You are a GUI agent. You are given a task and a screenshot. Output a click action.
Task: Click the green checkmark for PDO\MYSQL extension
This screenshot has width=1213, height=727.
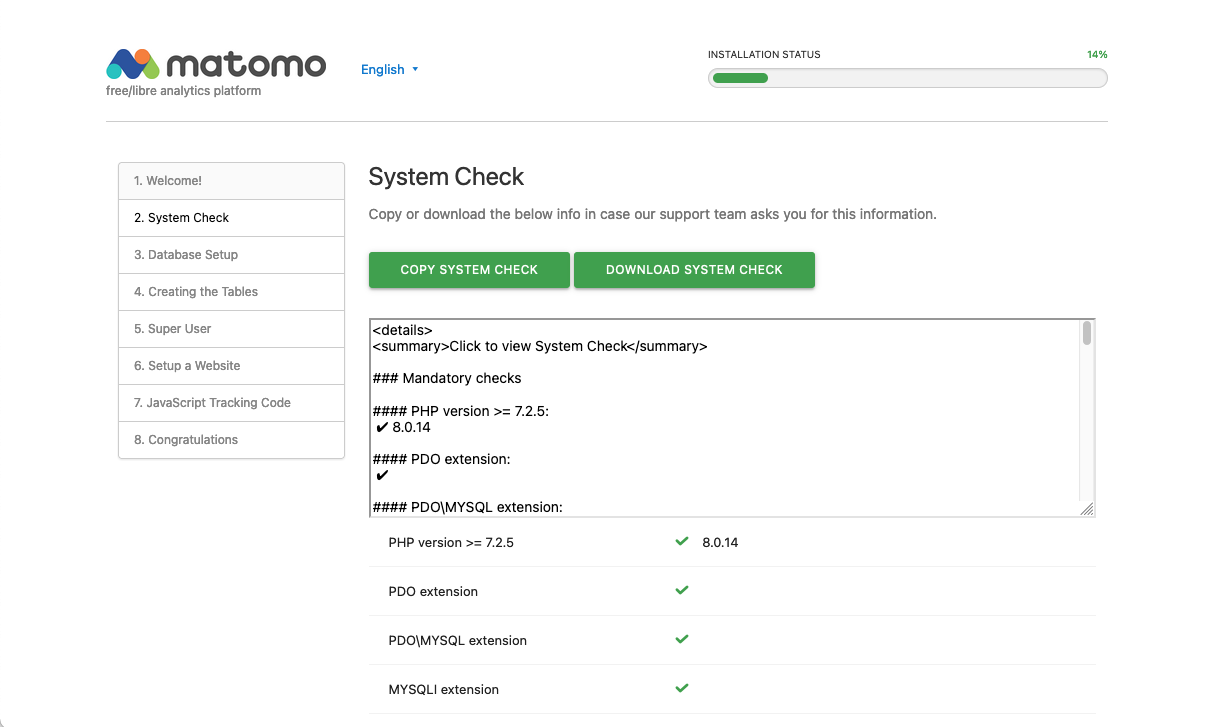click(x=682, y=639)
